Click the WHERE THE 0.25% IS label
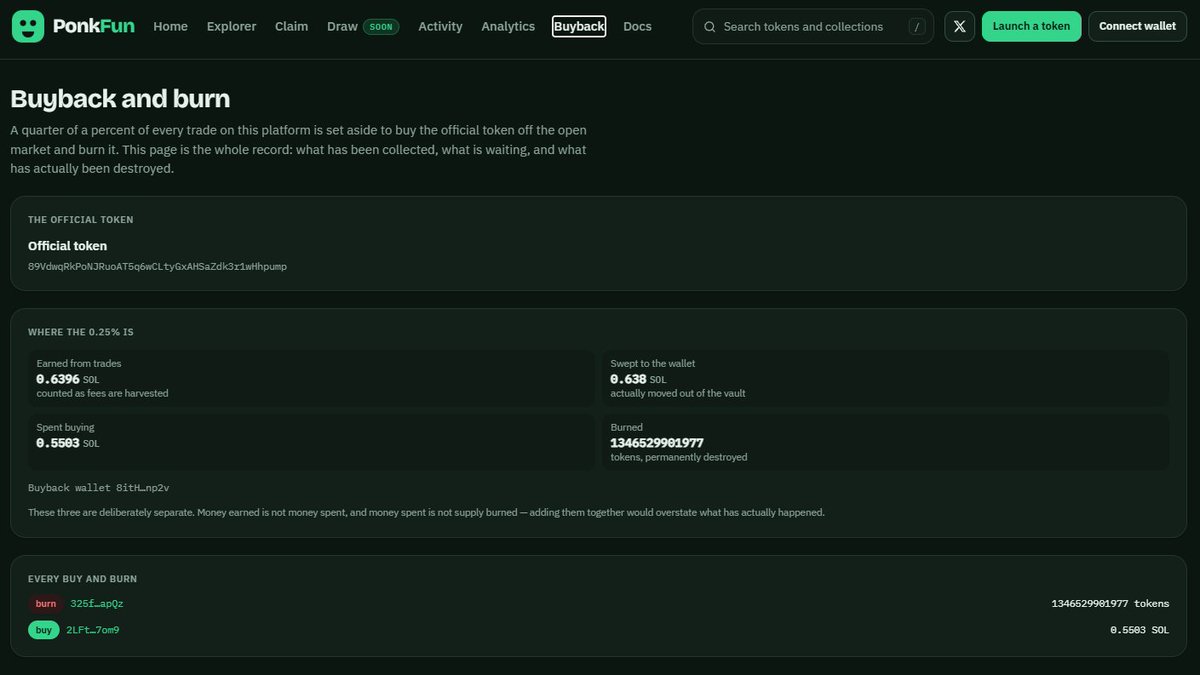The image size is (1200, 675). (80, 332)
